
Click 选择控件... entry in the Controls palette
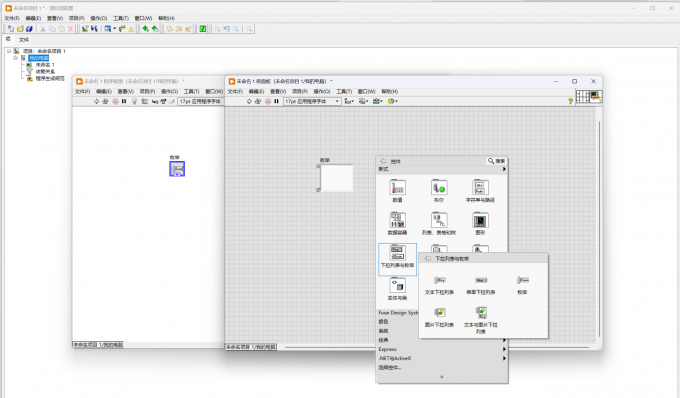click(390, 368)
